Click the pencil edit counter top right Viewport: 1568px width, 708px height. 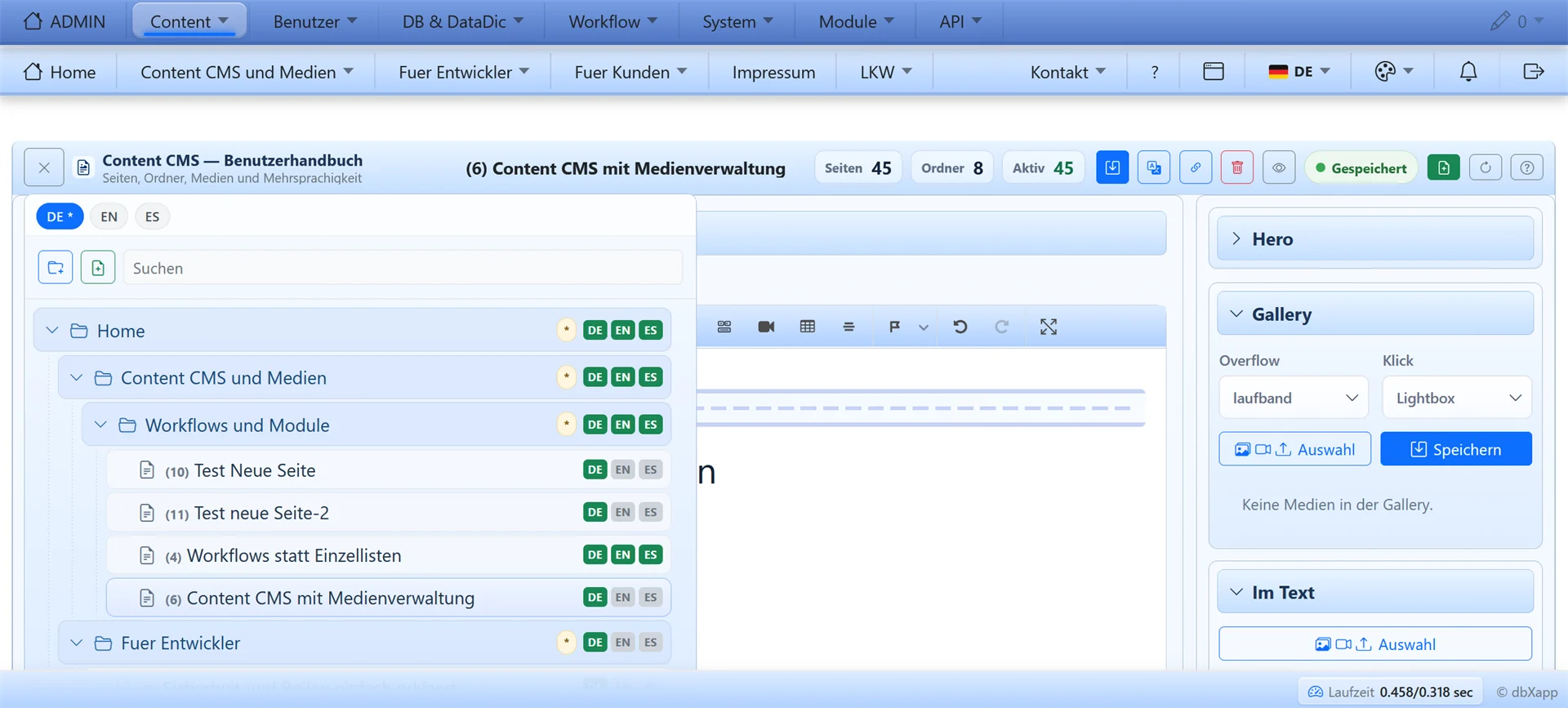click(x=1517, y=21)
